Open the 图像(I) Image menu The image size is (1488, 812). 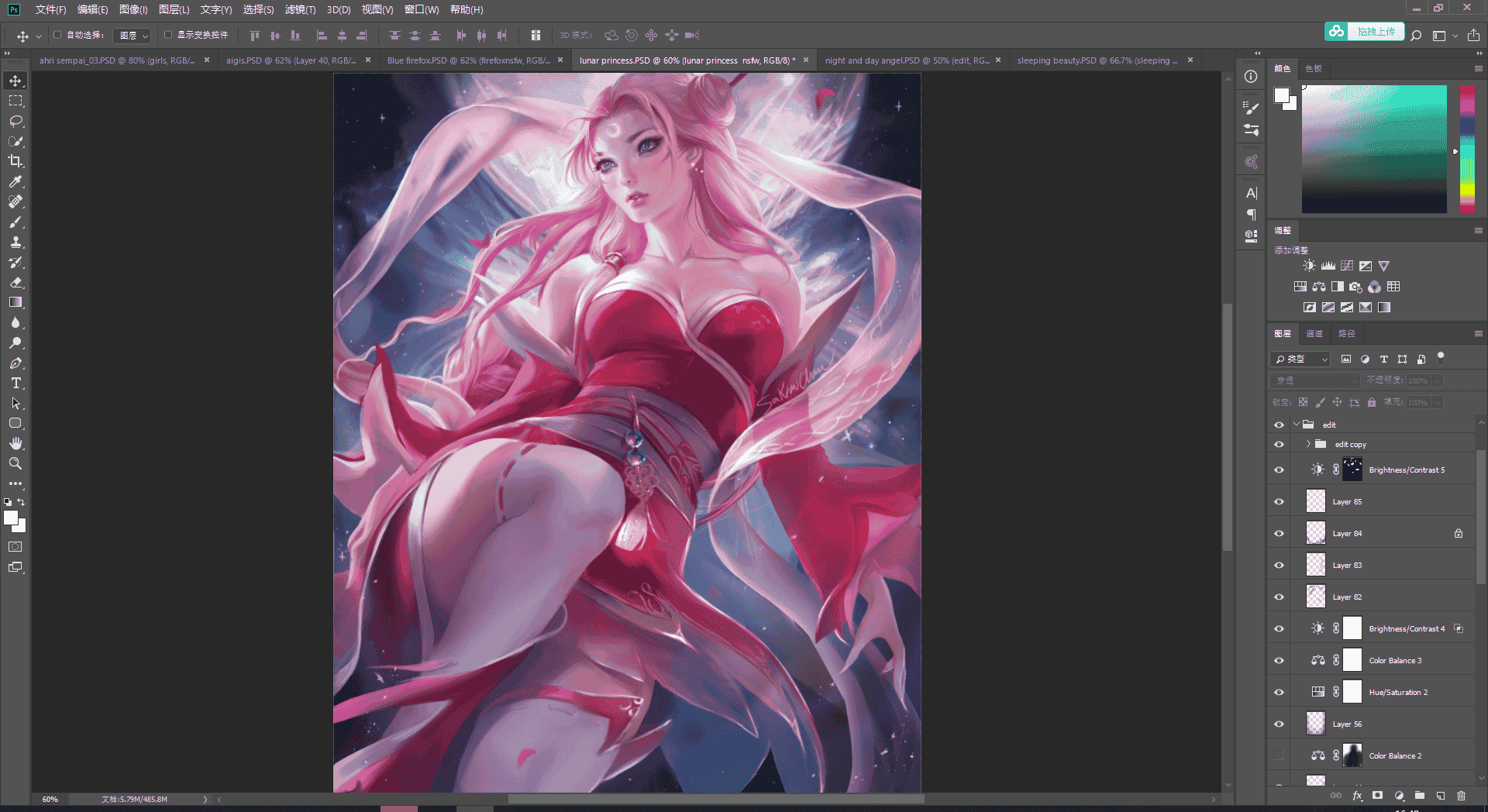click(x=133, y=9)
